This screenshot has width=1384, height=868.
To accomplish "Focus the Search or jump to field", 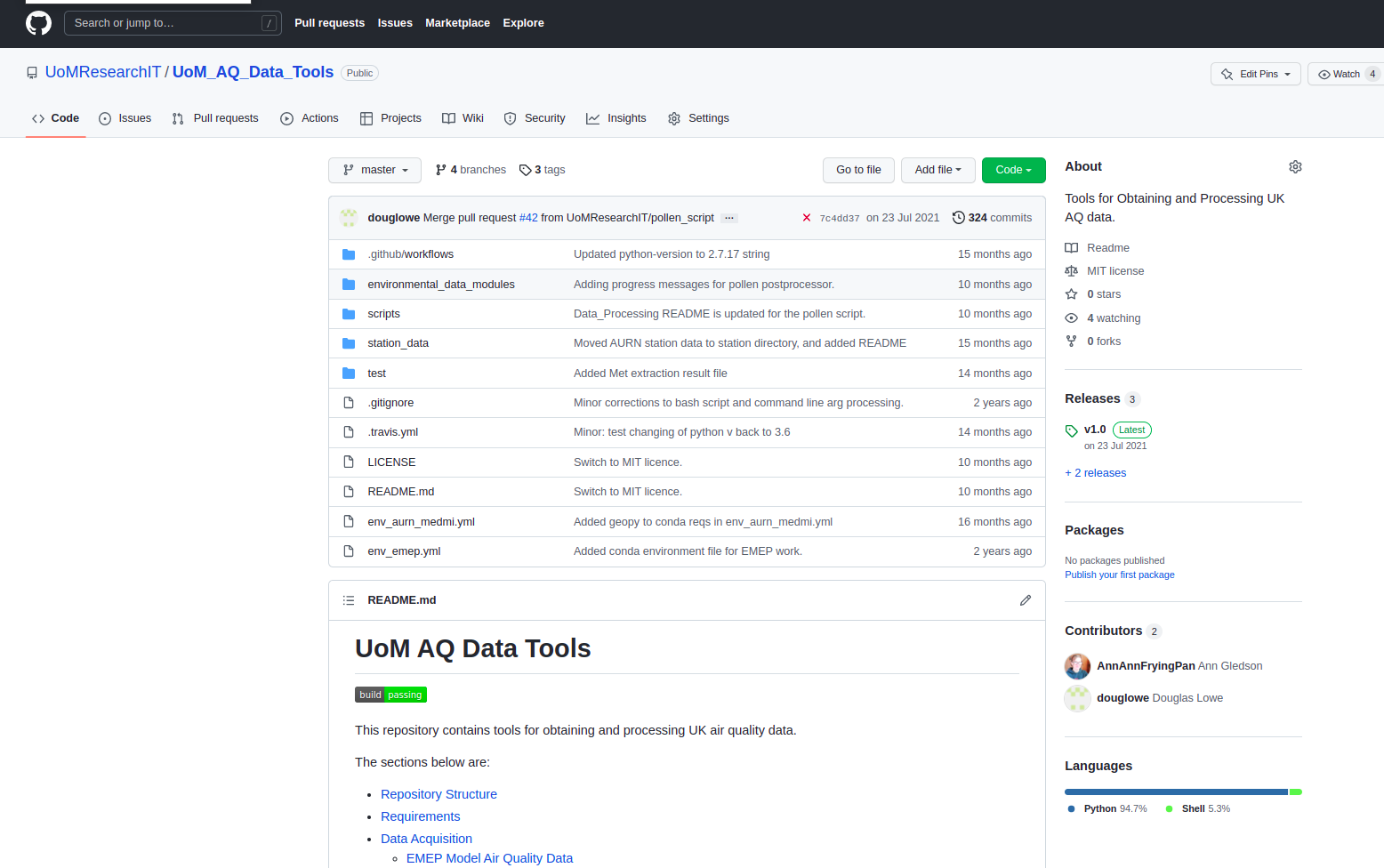I will [x=173, y=23].
